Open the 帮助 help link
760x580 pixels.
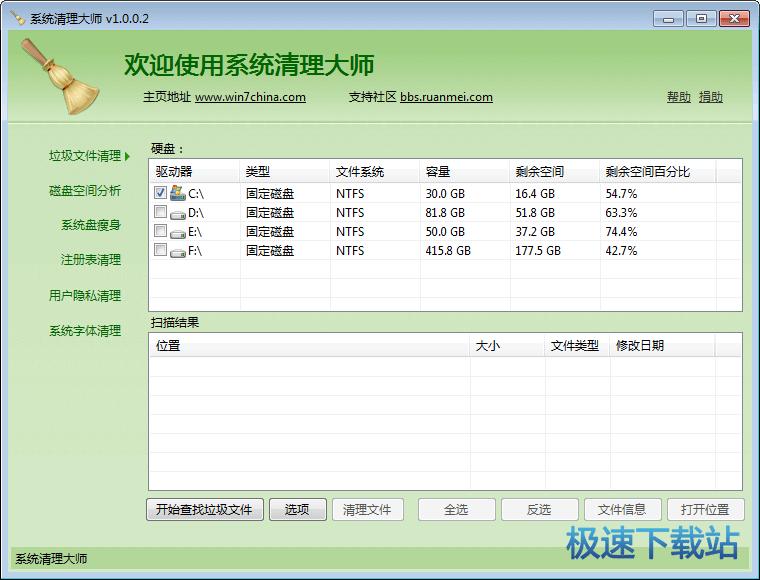(678, 97)
